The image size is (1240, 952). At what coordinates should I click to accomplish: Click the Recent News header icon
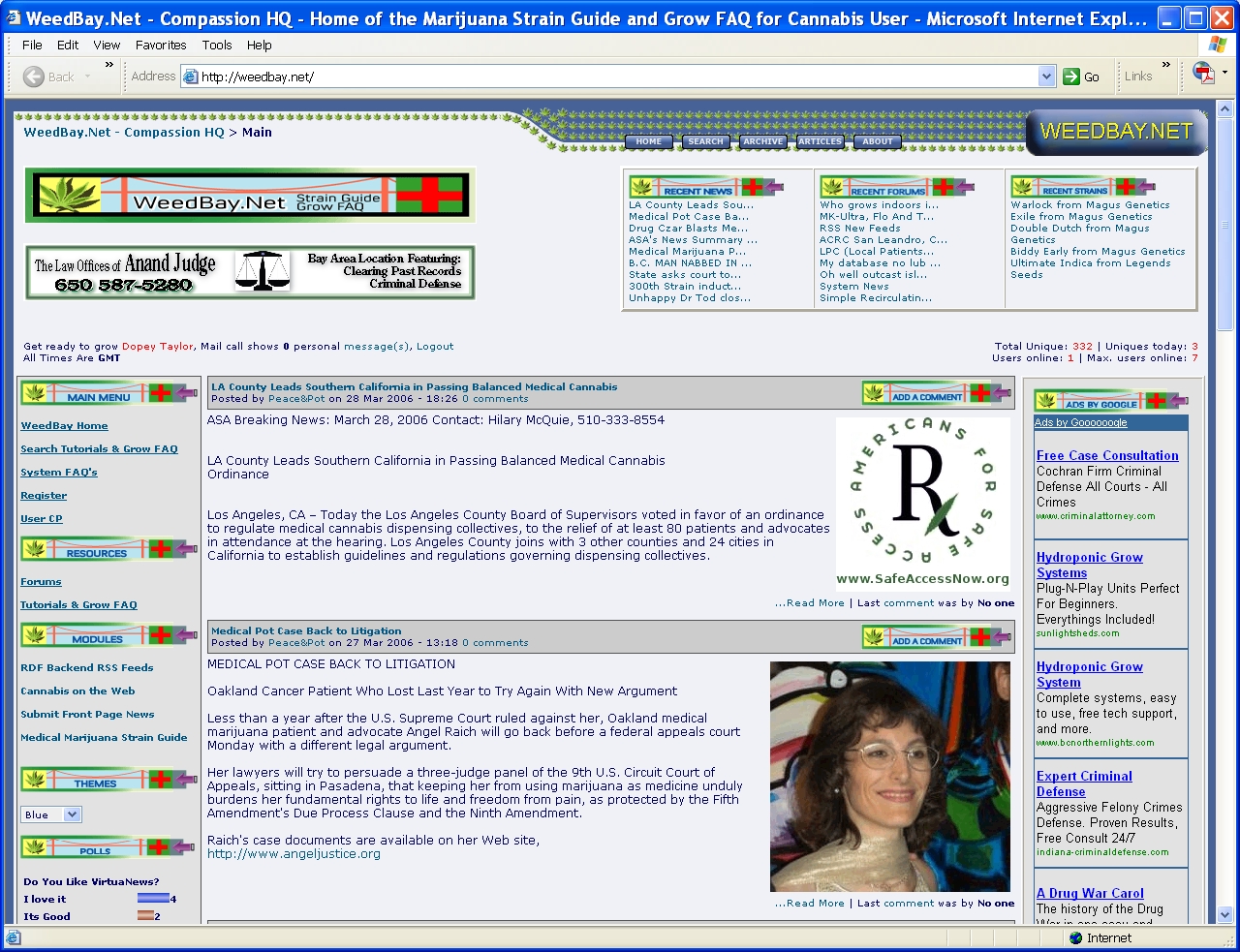pyautogui.click(x=706, y=187)
